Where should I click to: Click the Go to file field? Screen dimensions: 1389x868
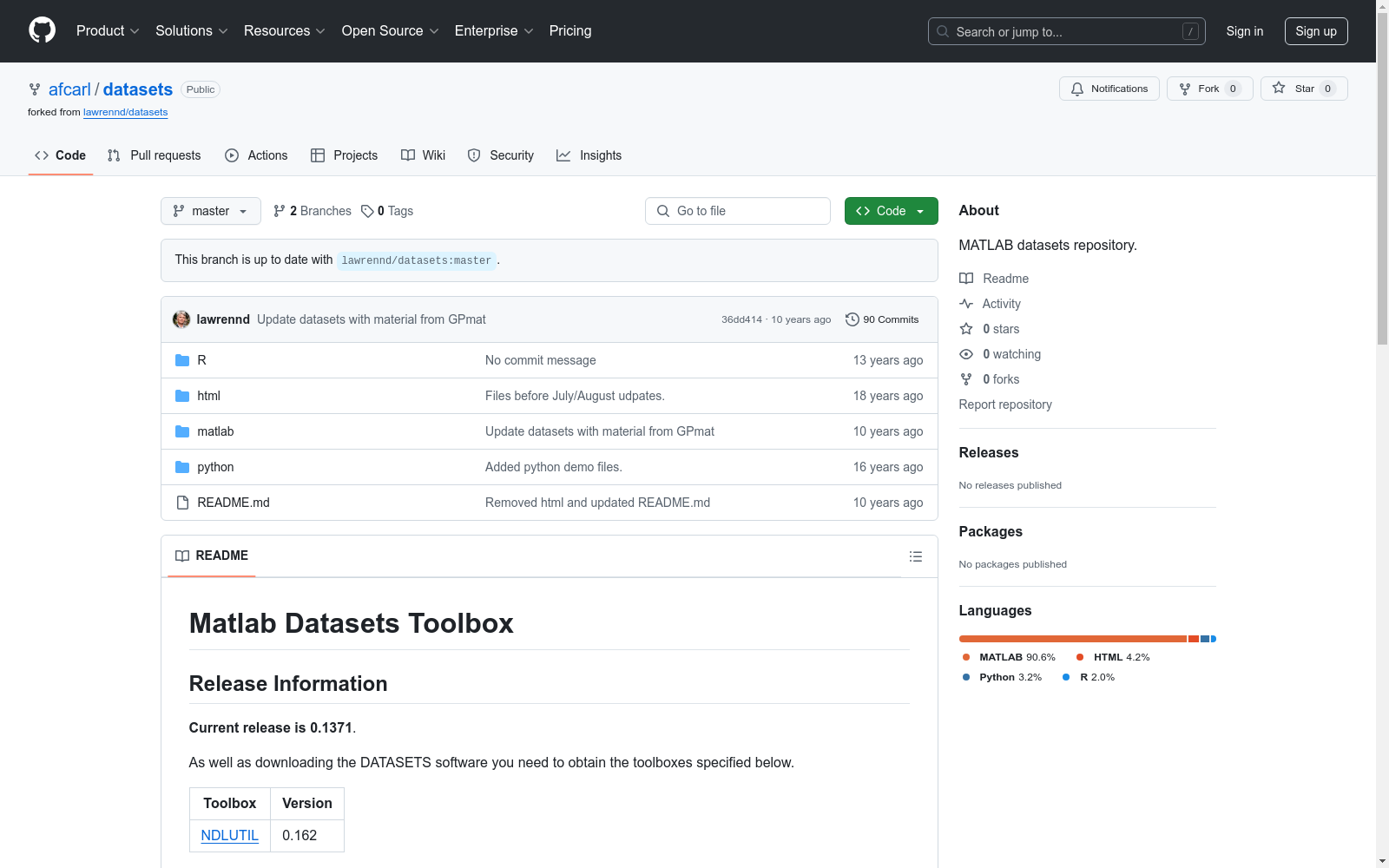point(738,211)
